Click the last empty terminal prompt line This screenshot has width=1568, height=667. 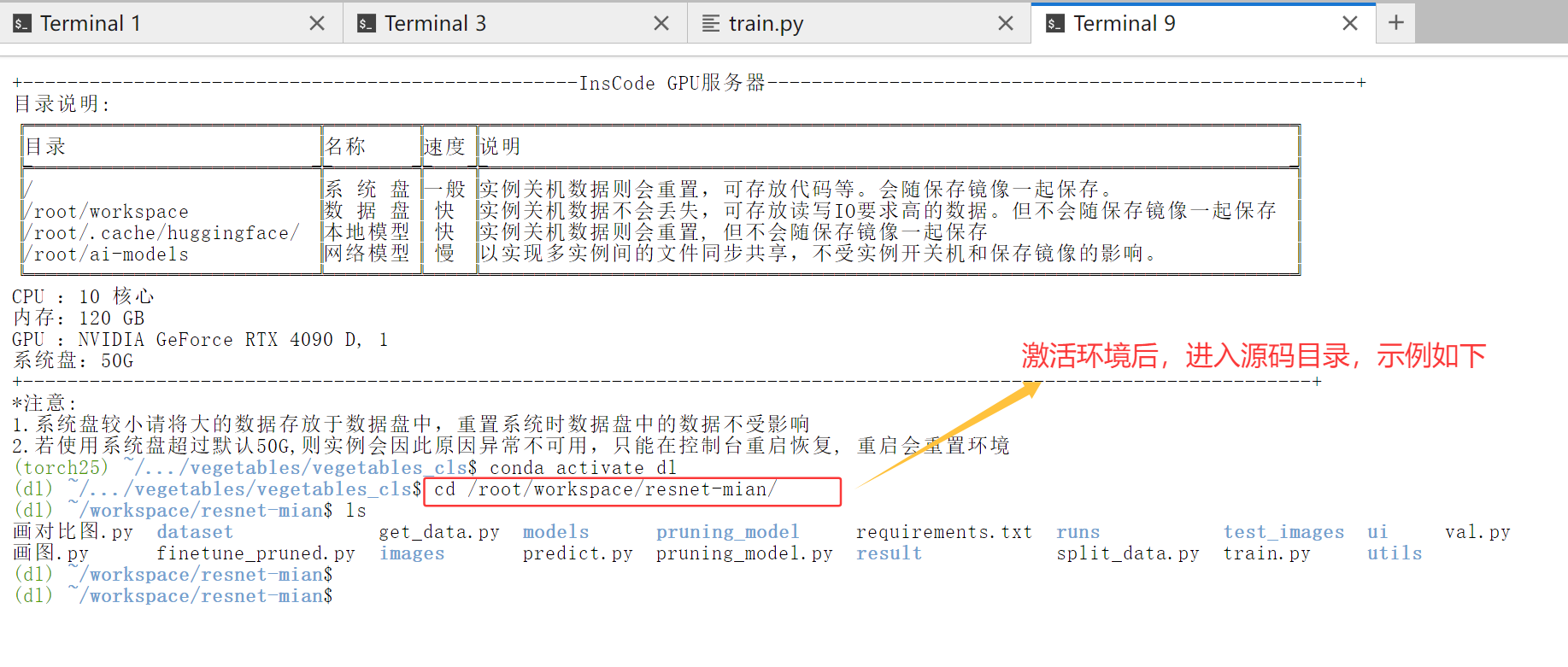[173, 596]
